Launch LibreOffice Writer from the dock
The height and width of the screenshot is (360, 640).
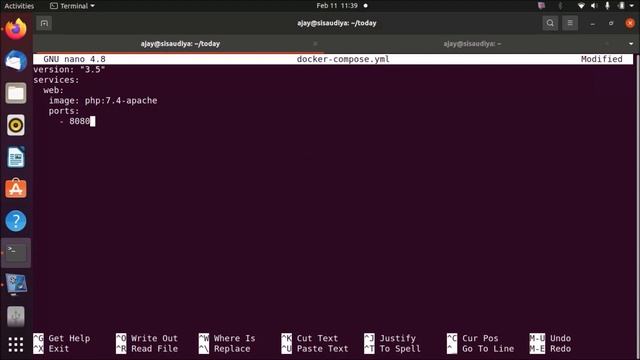point(16,157)
